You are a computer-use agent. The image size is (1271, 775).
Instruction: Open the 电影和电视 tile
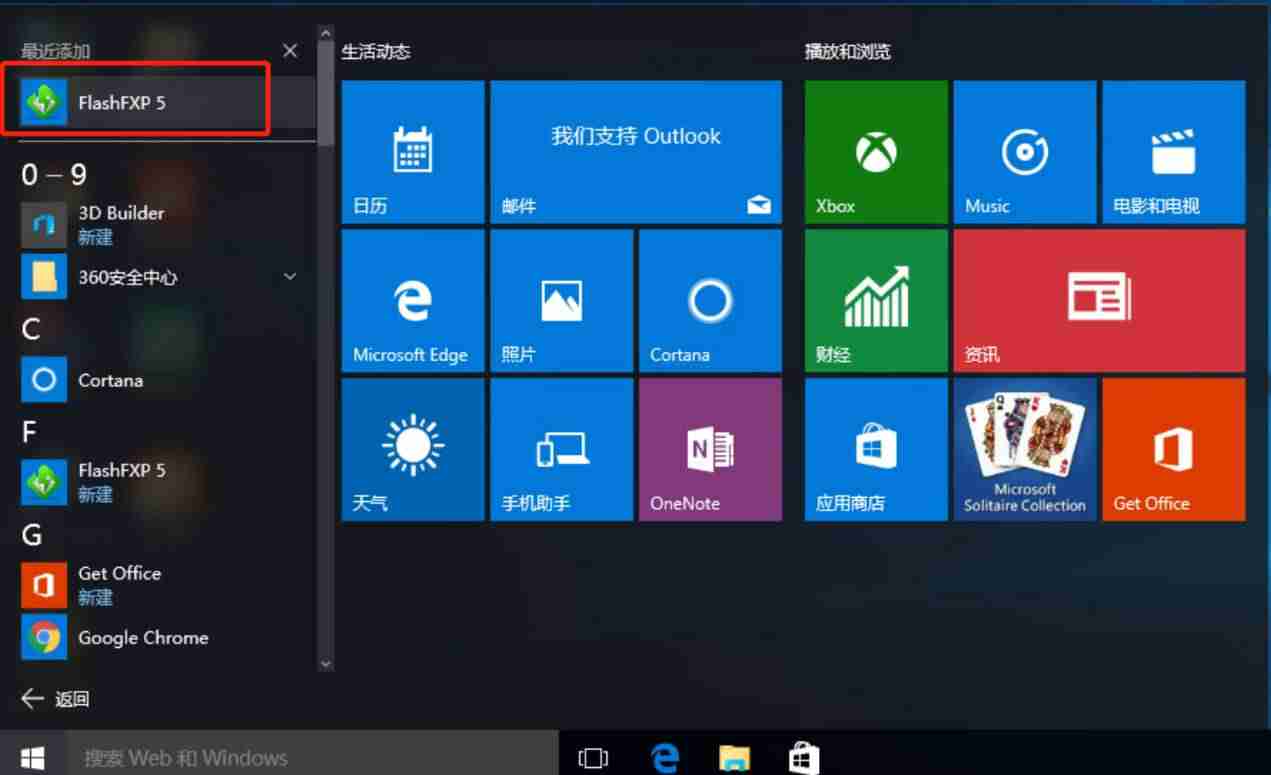pyautogui.click(x=1174, y=152)
